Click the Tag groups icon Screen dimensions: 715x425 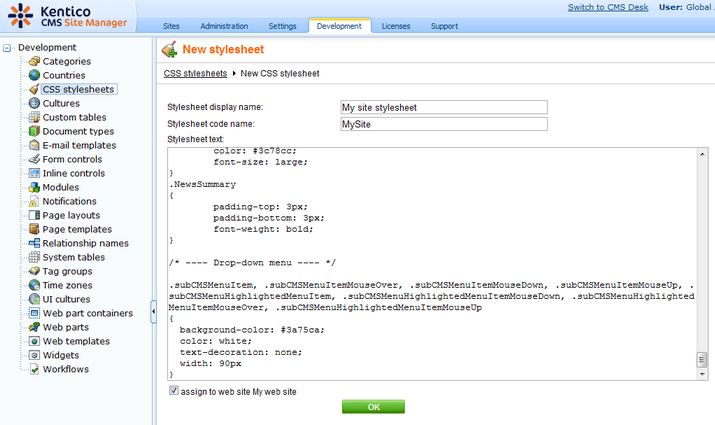pyautogui.click(x=34, y=271)
